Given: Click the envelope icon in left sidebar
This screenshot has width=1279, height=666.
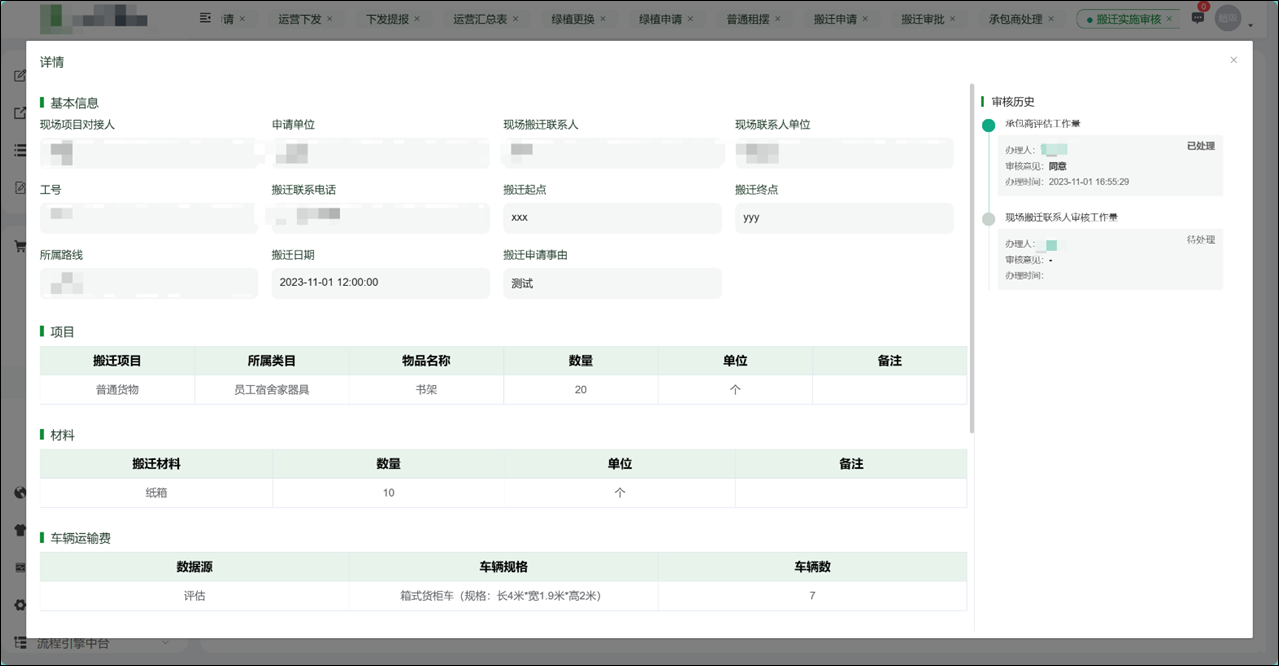Looking at the screenshot, I should 20,567.
